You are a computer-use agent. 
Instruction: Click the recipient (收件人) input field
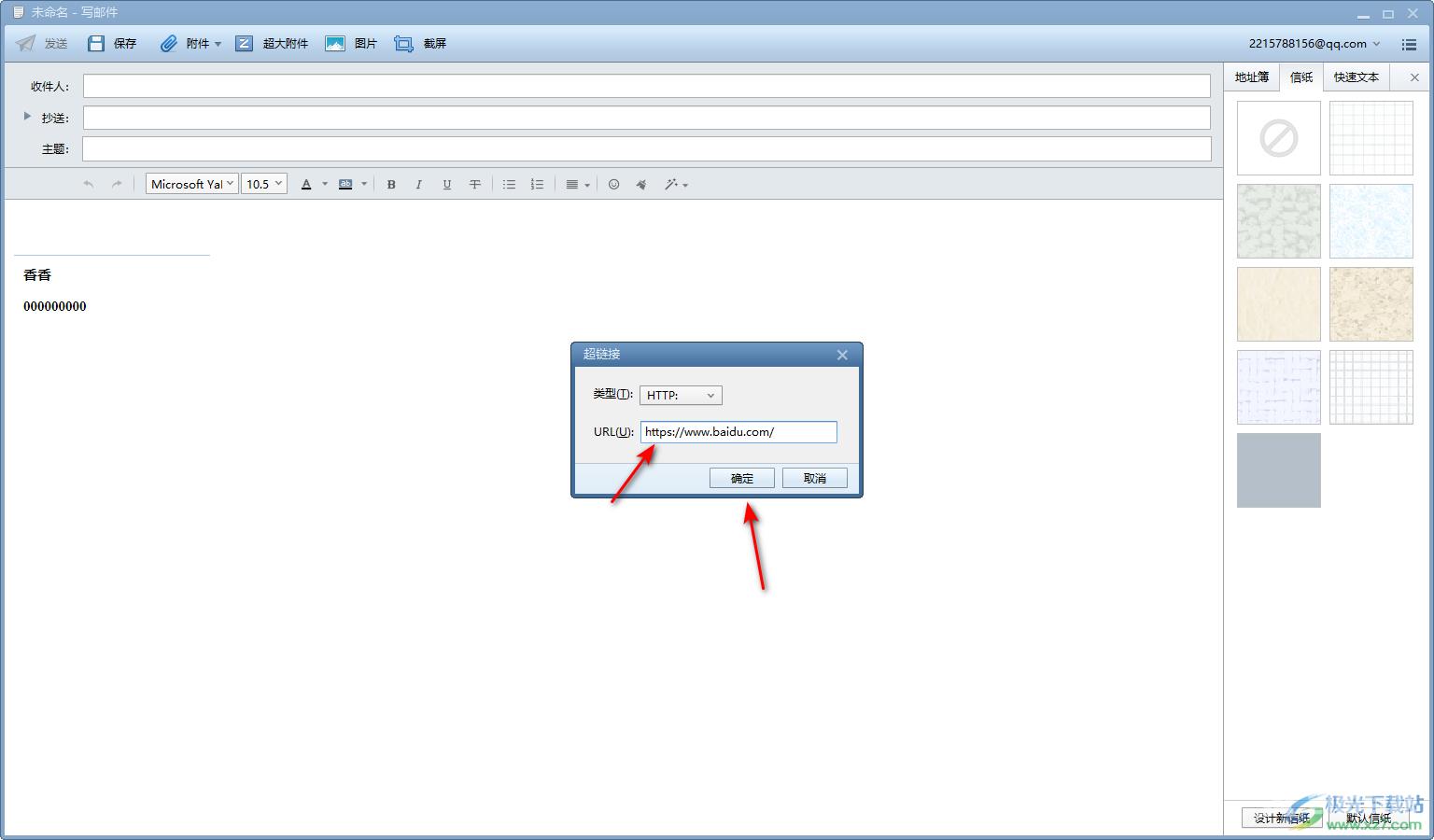(647, 86)
